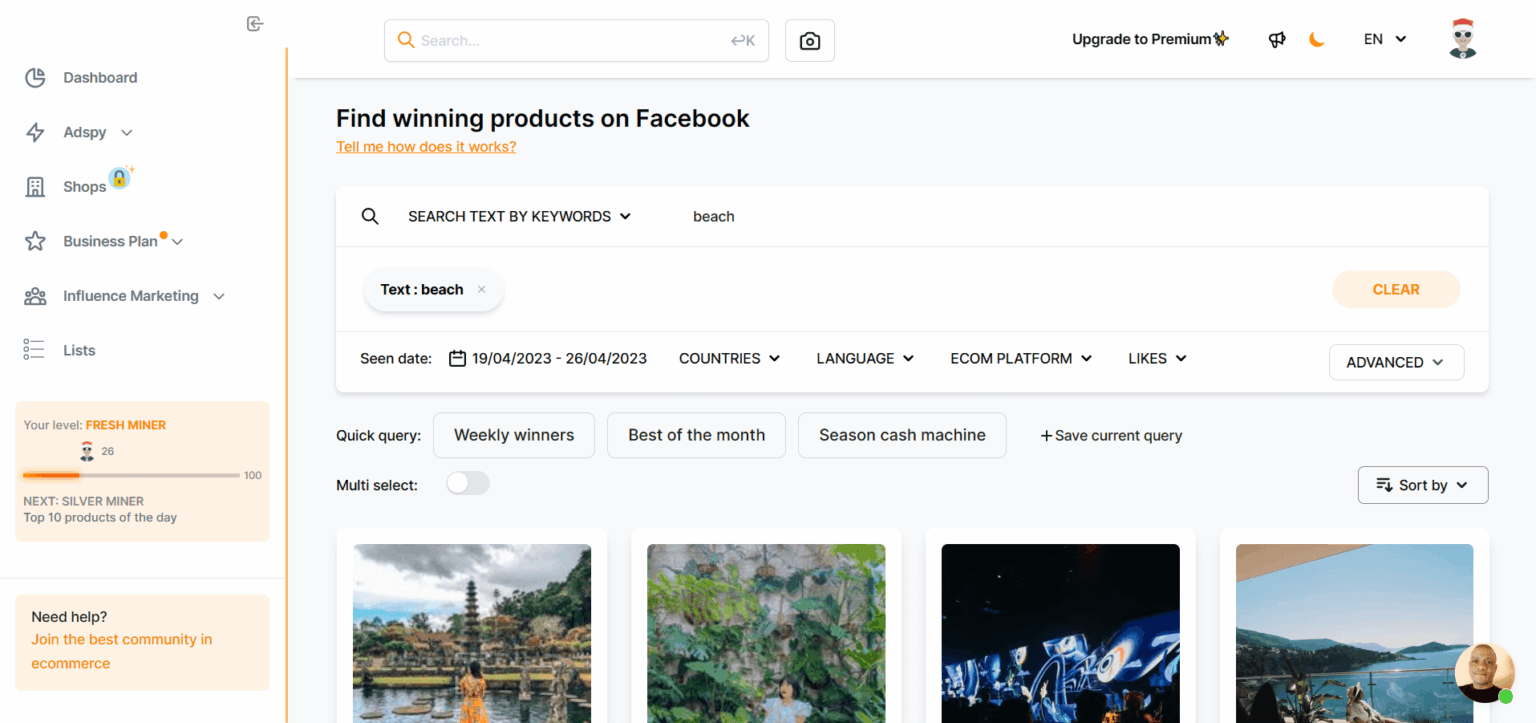Open the Sort by dropdown
1536x723 pixels.
tap(1423, 485)
